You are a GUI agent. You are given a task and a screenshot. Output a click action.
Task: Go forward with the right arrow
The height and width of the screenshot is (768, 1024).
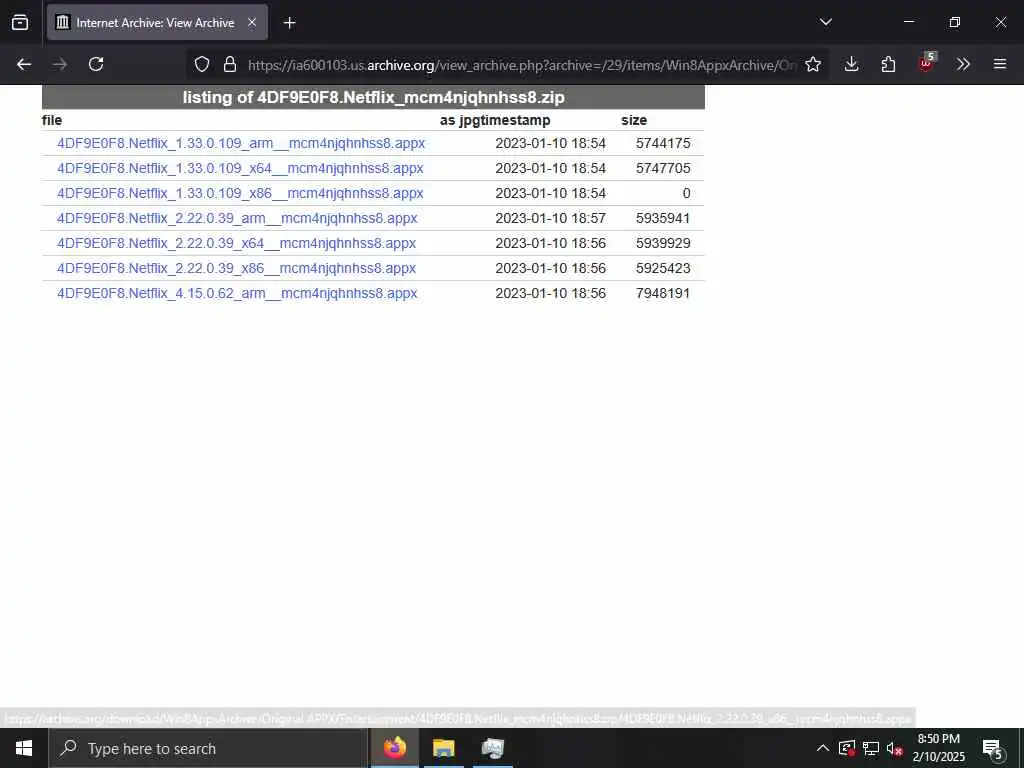pos(60,64)
